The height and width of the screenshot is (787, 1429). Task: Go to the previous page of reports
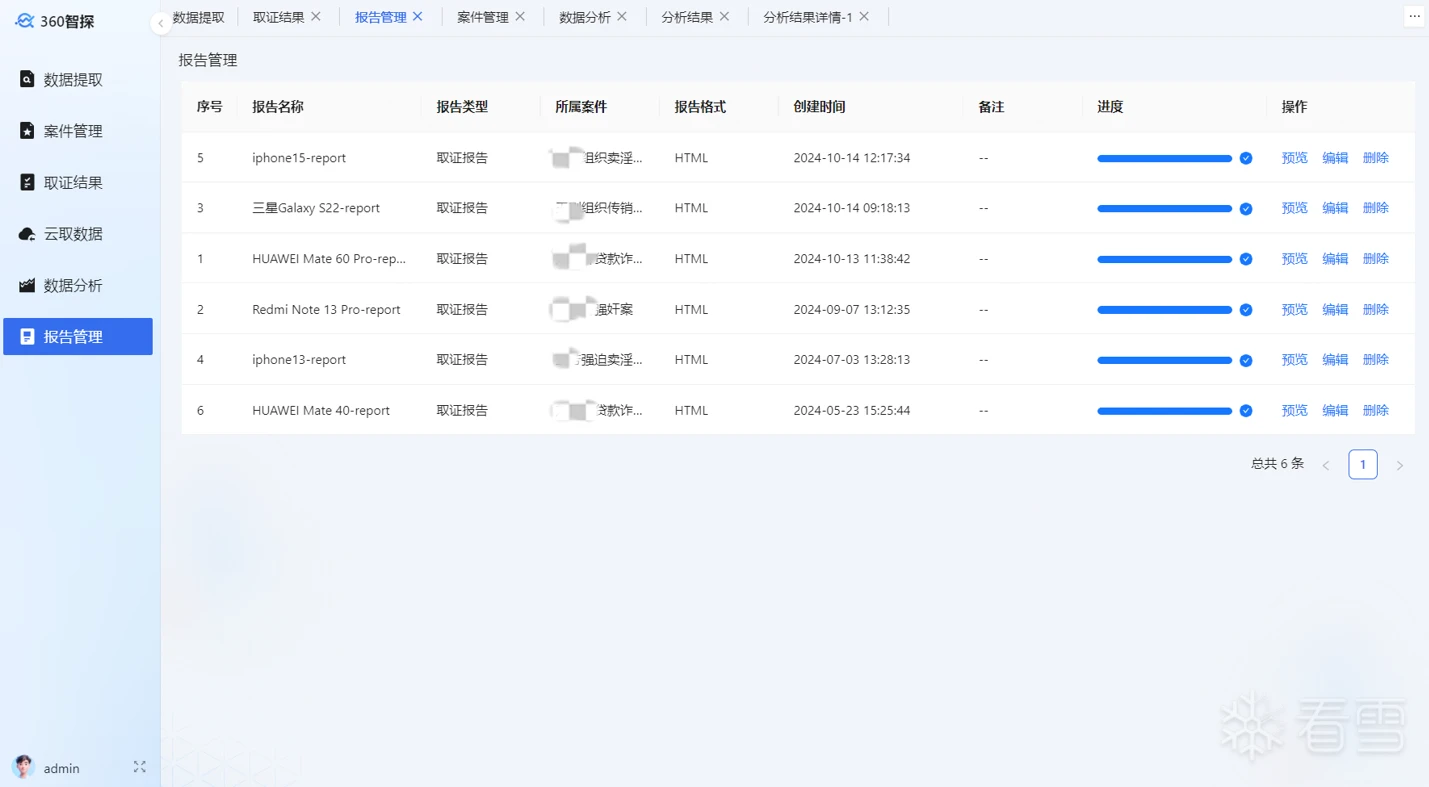1326,465
